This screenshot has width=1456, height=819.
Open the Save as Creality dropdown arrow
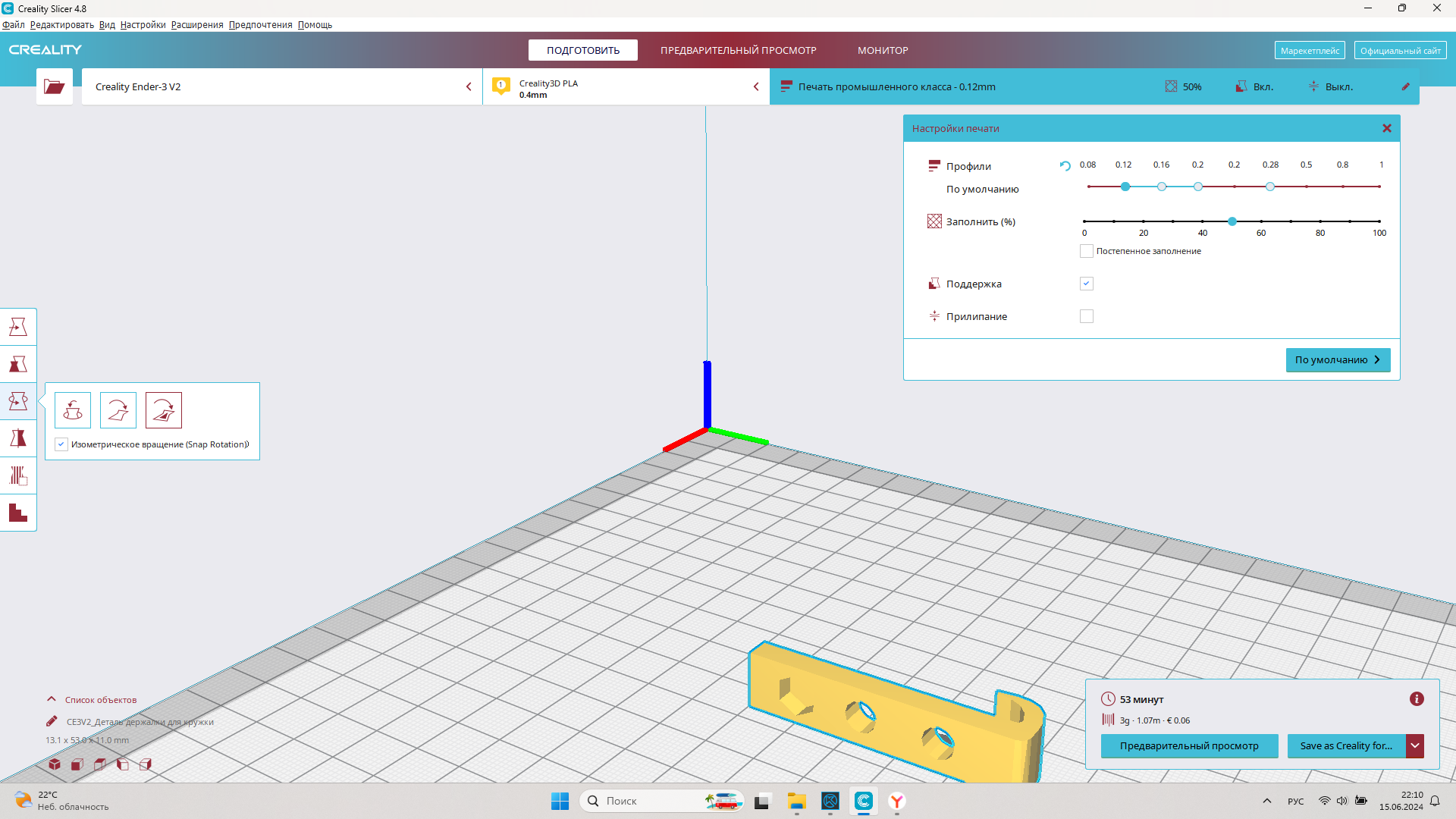(x=1415, y=746)
